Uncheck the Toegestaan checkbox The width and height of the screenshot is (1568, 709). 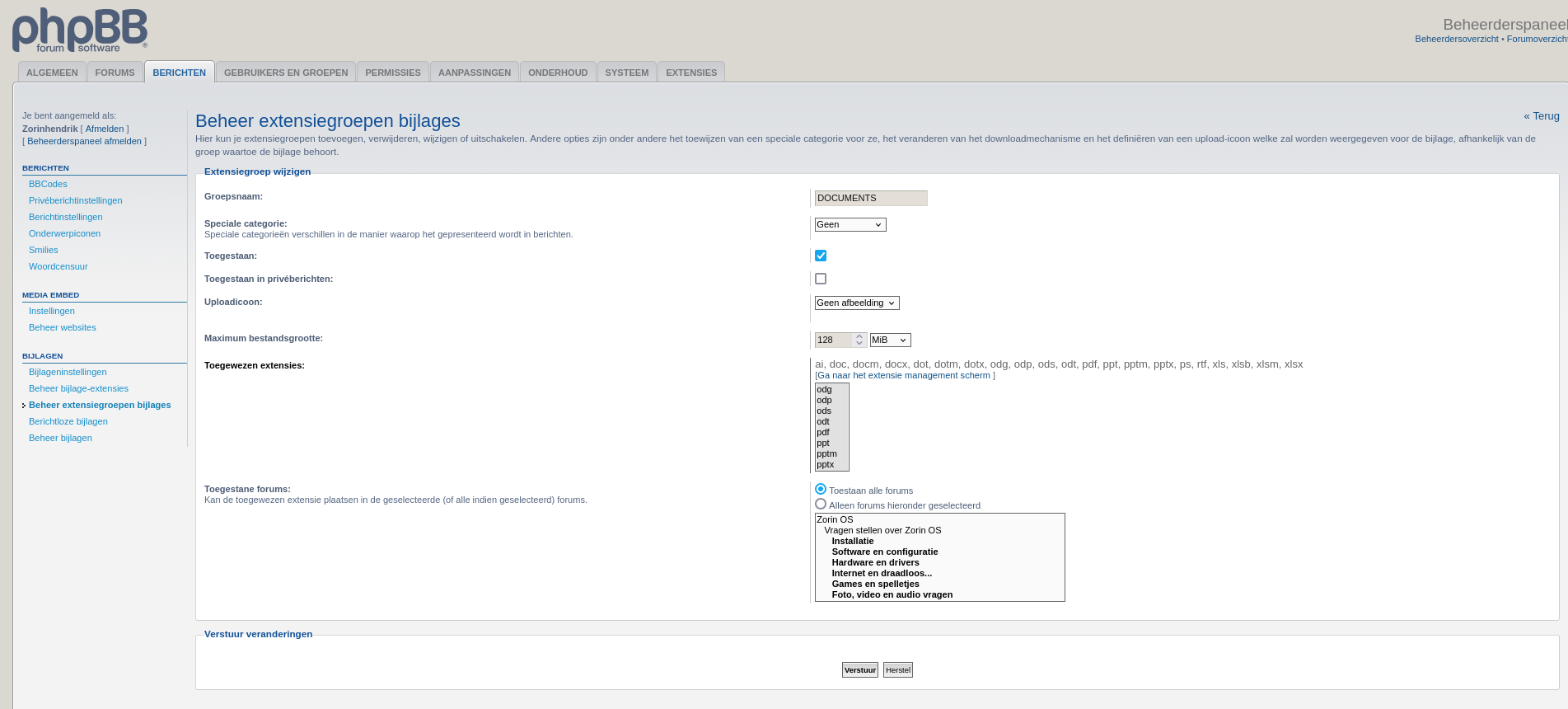coord(821,256)
